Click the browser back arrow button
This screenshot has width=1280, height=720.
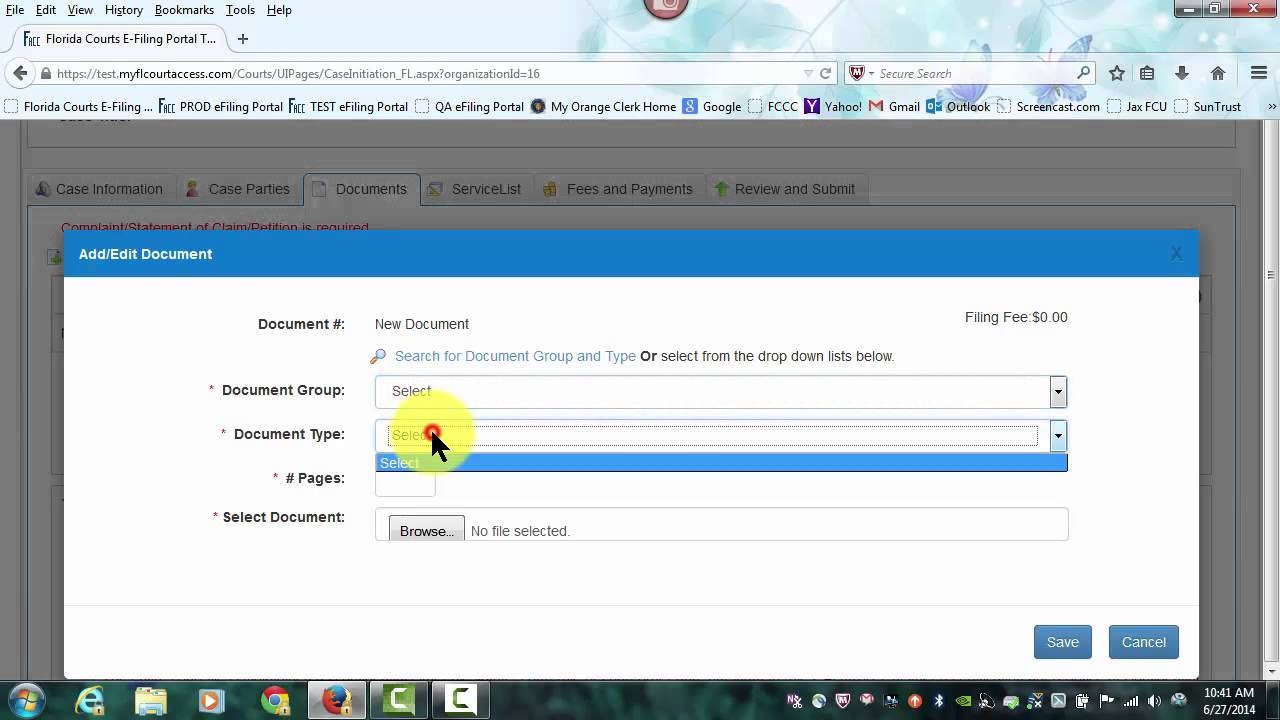(20, 73)
